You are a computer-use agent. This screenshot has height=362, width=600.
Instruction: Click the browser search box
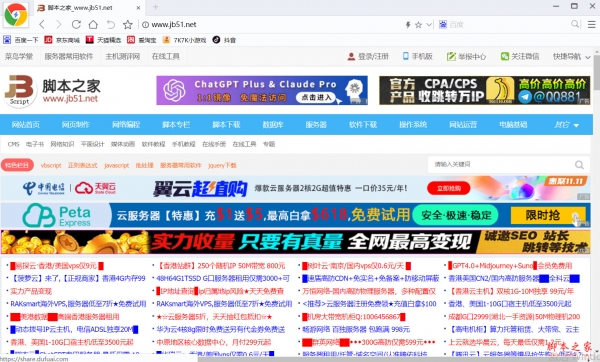(509, 24)
